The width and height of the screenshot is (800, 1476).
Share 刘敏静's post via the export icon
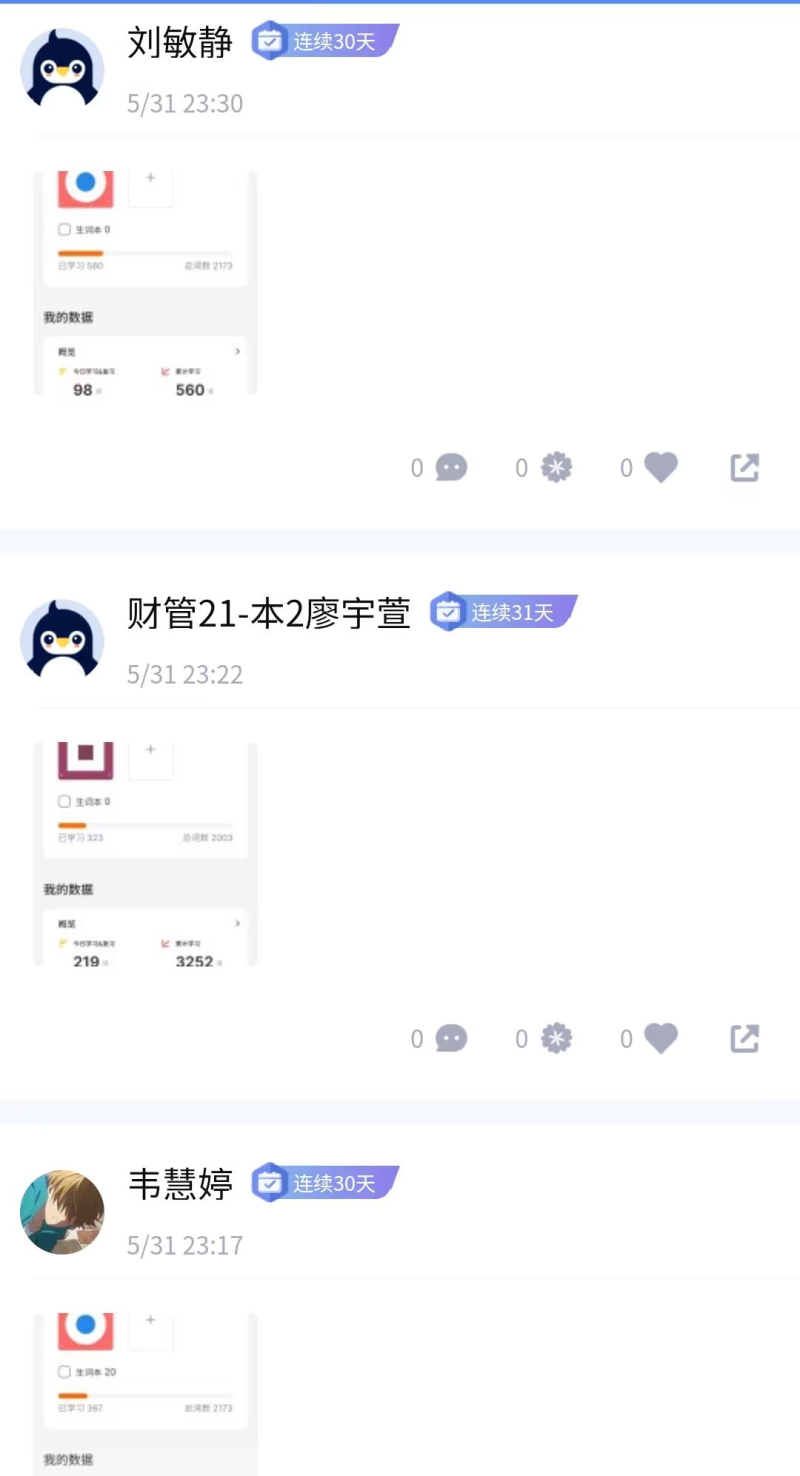coord(745,467)
